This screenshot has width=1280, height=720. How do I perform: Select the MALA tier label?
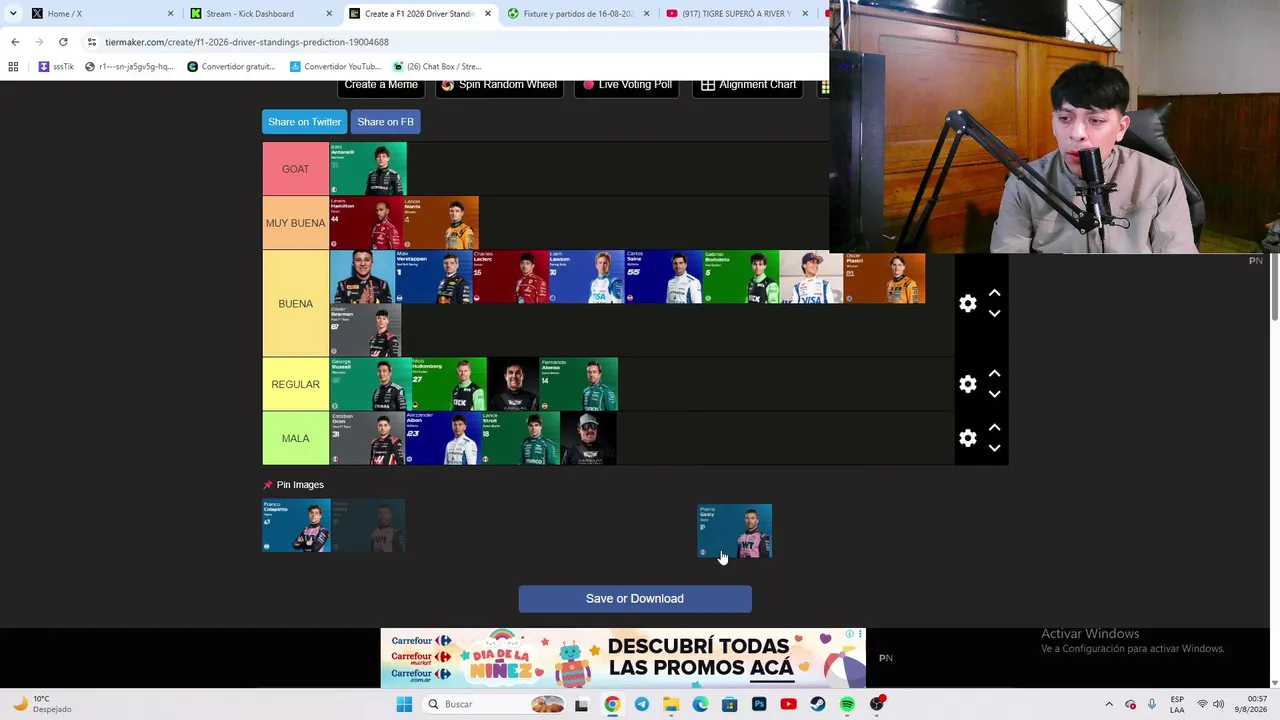point(295,438)
